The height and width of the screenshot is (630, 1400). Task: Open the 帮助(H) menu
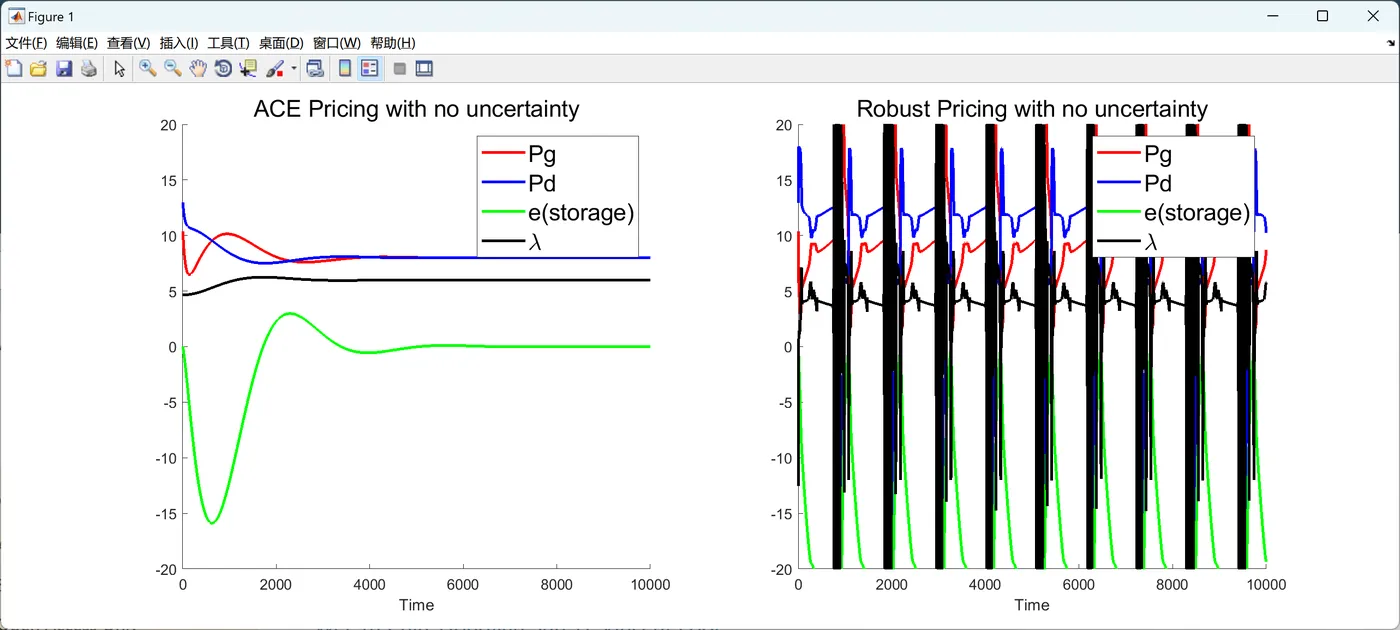click(392, 43)
